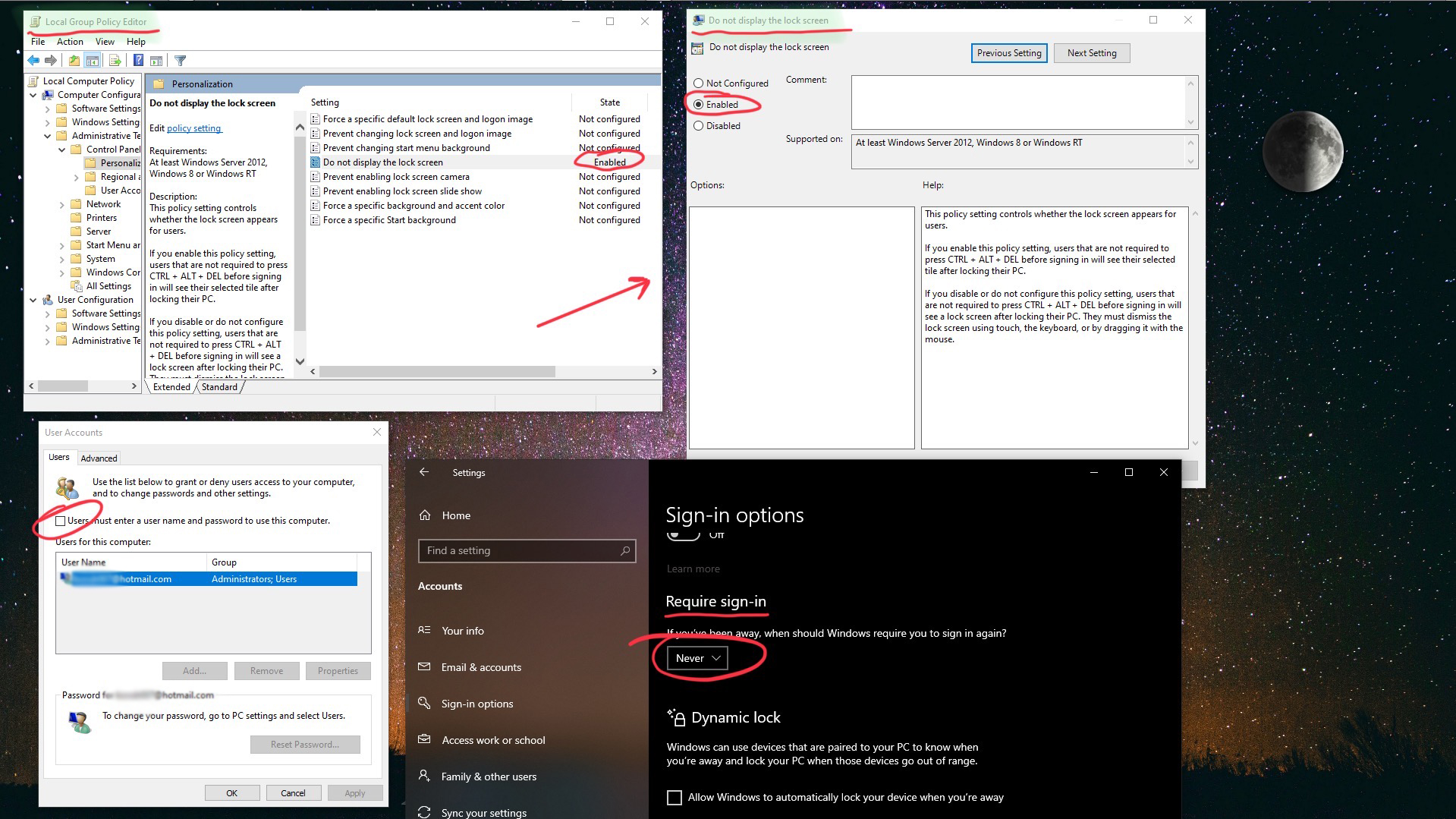This screenshot has width=1456, height=819.
Task: Switch to the Advanced tab in User Accounts
Action: click(99, 458)
